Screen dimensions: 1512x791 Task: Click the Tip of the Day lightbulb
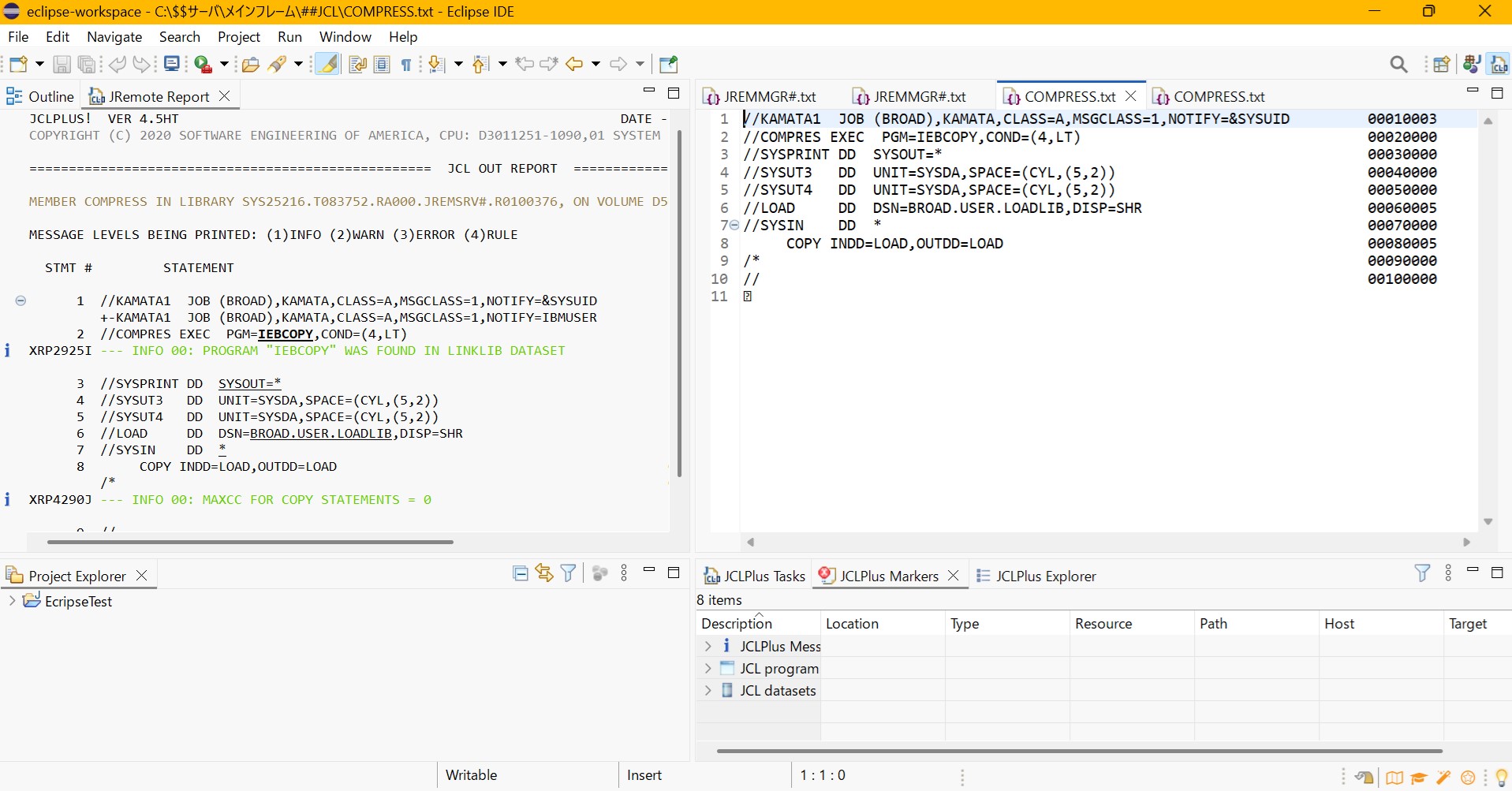1501,778
